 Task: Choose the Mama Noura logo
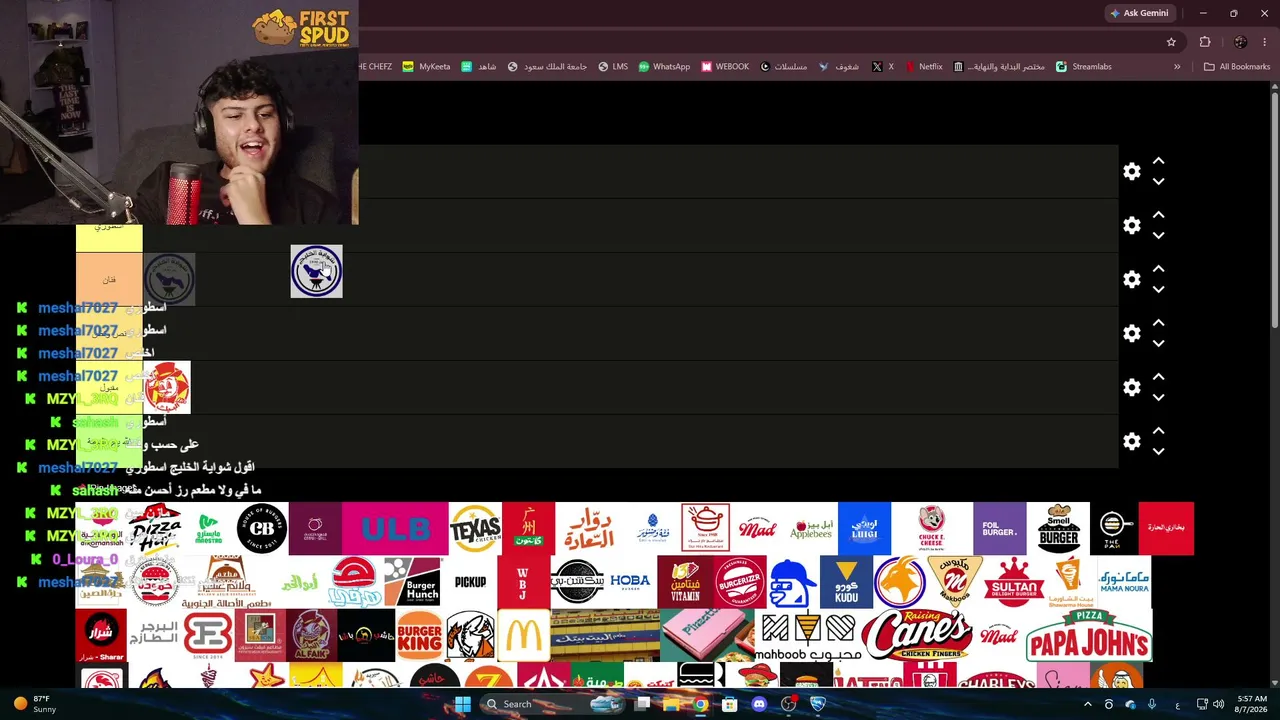coord(1124,582)
